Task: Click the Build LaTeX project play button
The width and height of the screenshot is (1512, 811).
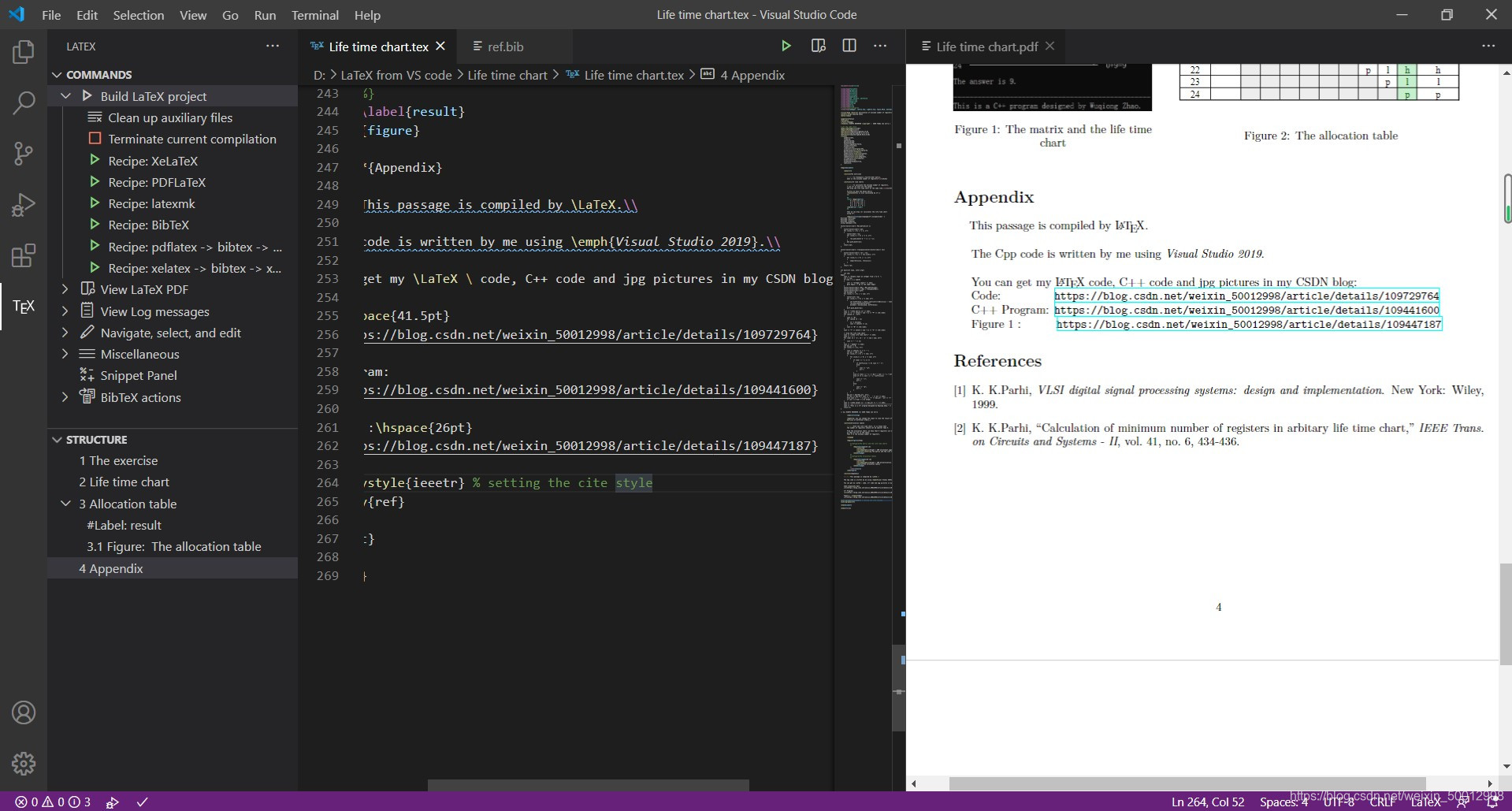Action: 786,47
